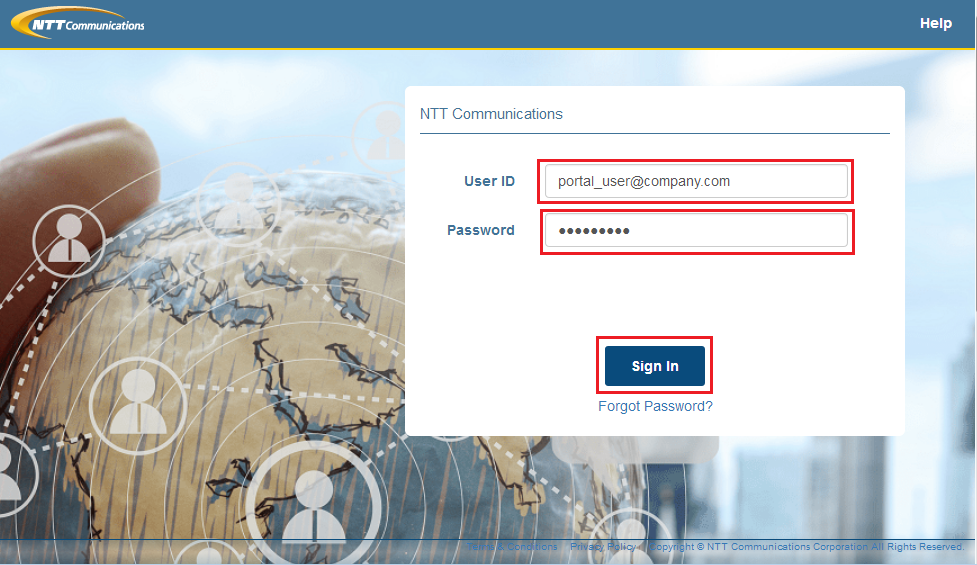The width and height of the screenshot is (977, 565).
Task: Open Terms & Conditions in the footer
Action: click(512, 547)
